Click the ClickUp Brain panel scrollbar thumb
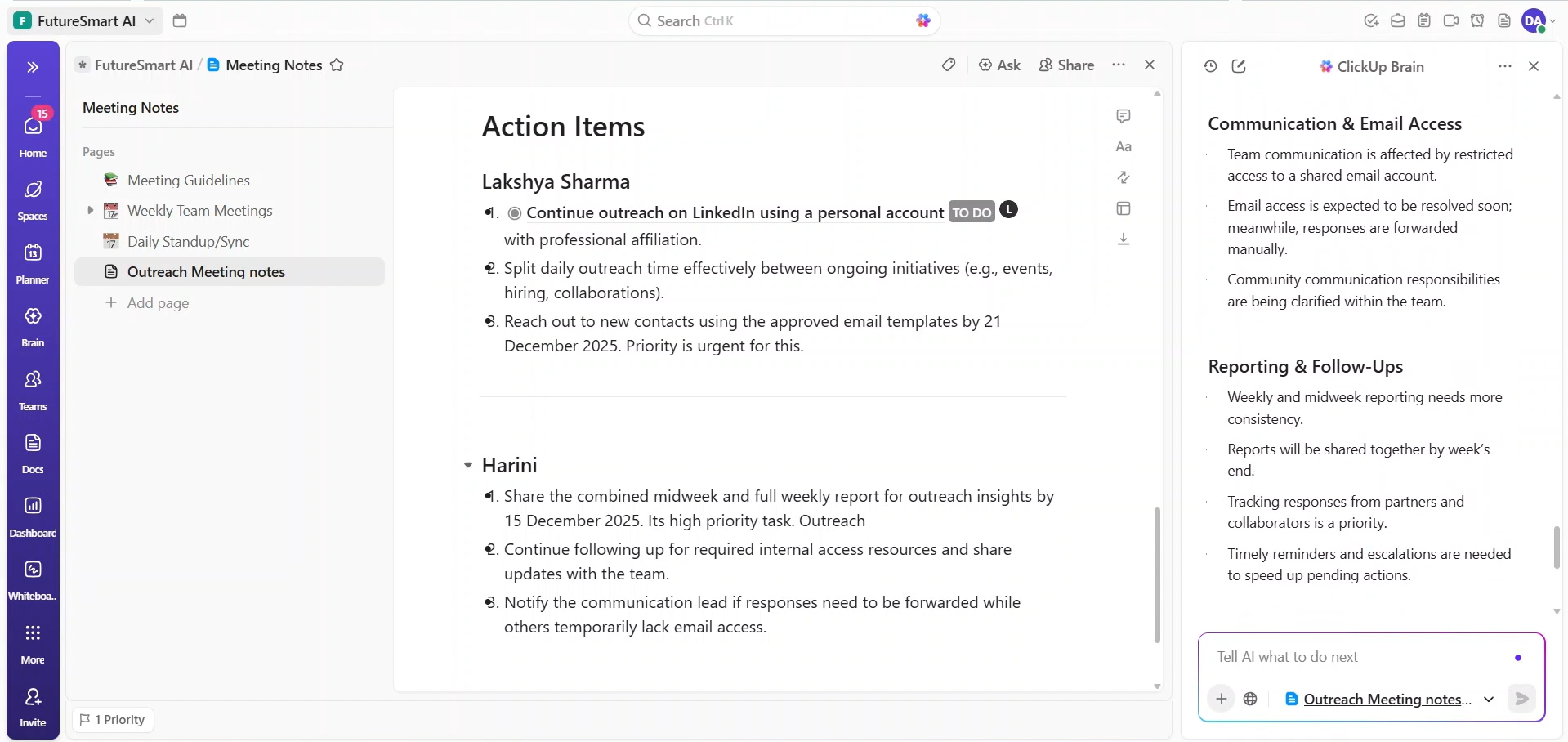 [1557, 548]
